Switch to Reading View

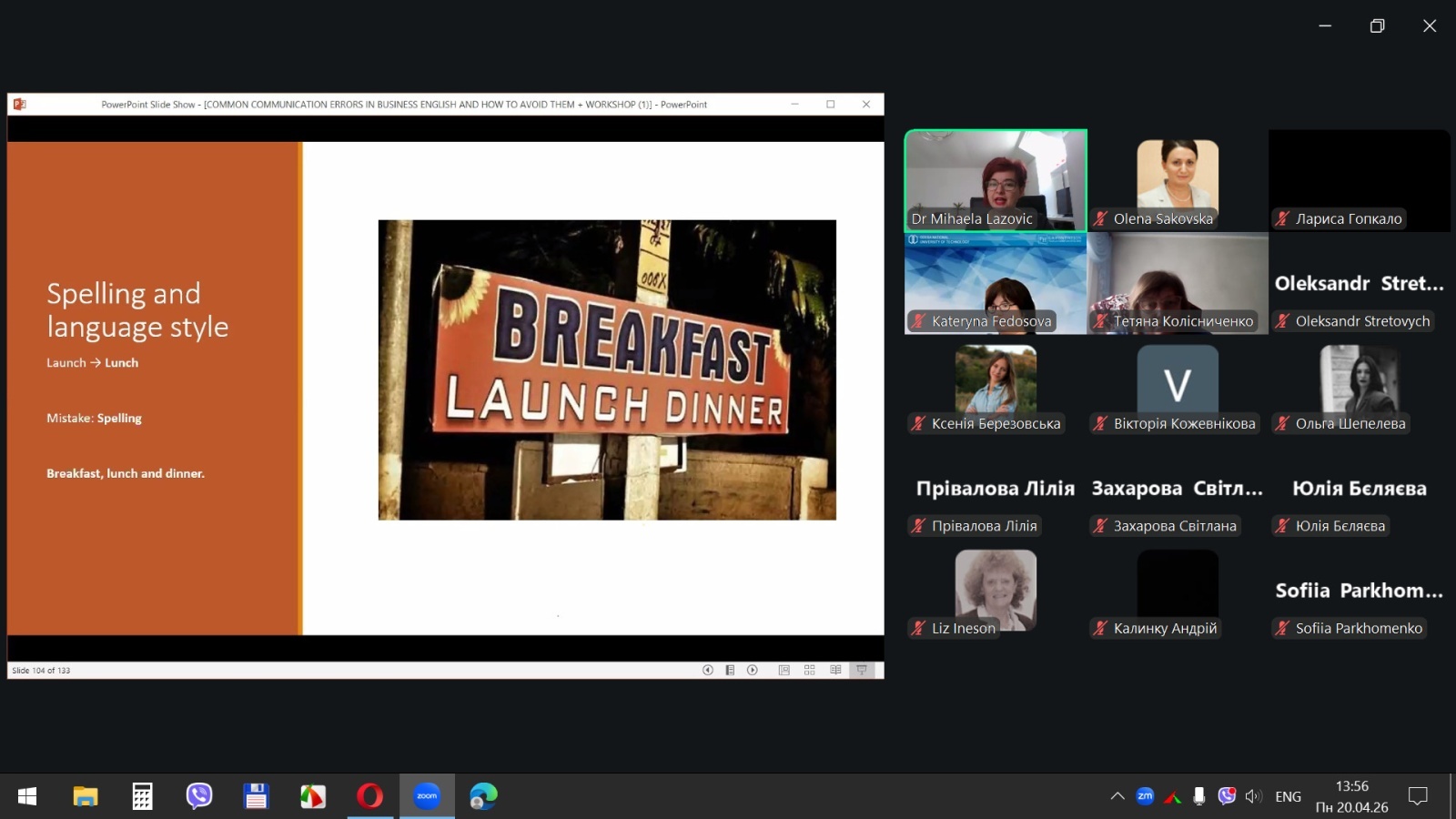[x=835, y=670]
